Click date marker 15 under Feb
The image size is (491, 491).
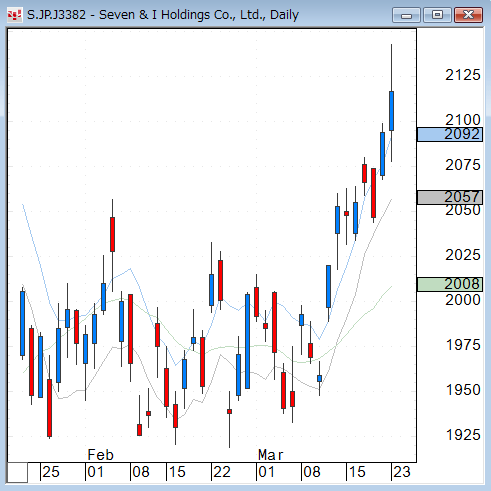(x=177, y=472)
